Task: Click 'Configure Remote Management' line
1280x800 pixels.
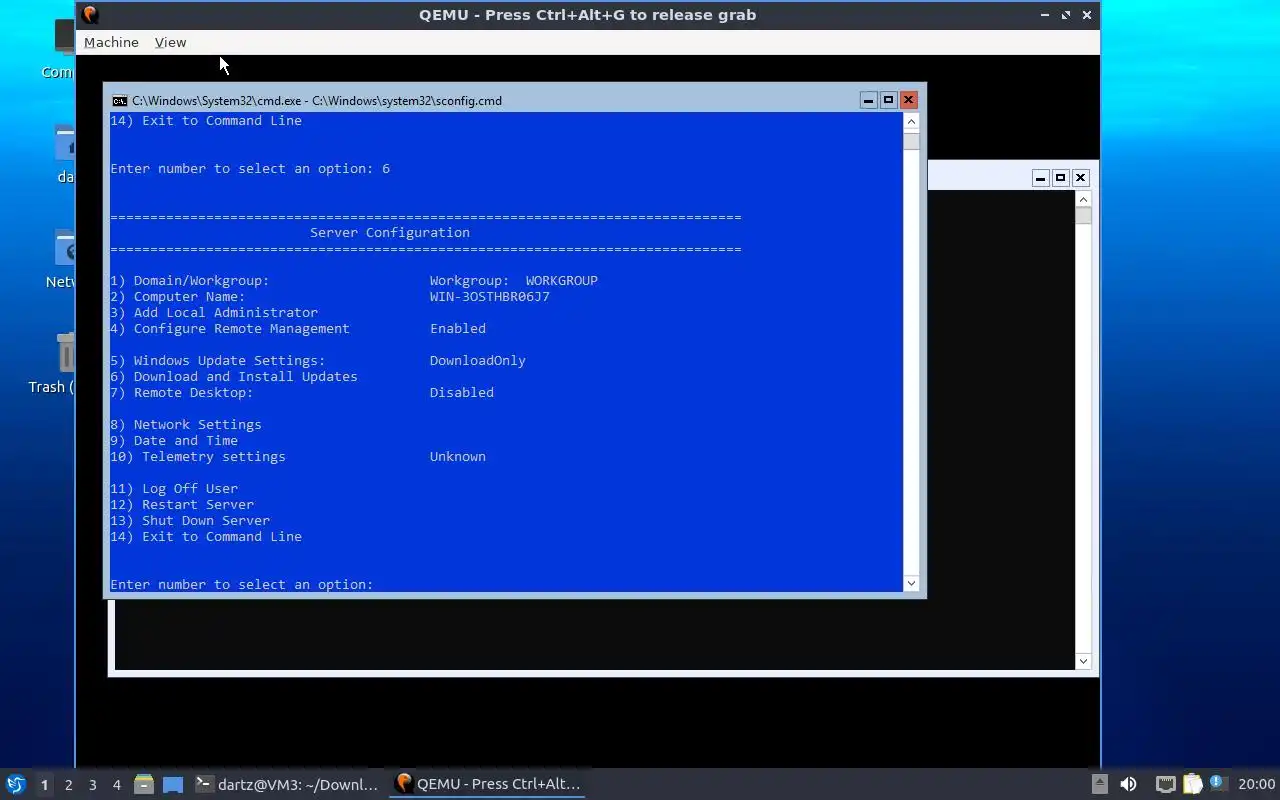Action: pyautogui.click(x=230, y=328)
